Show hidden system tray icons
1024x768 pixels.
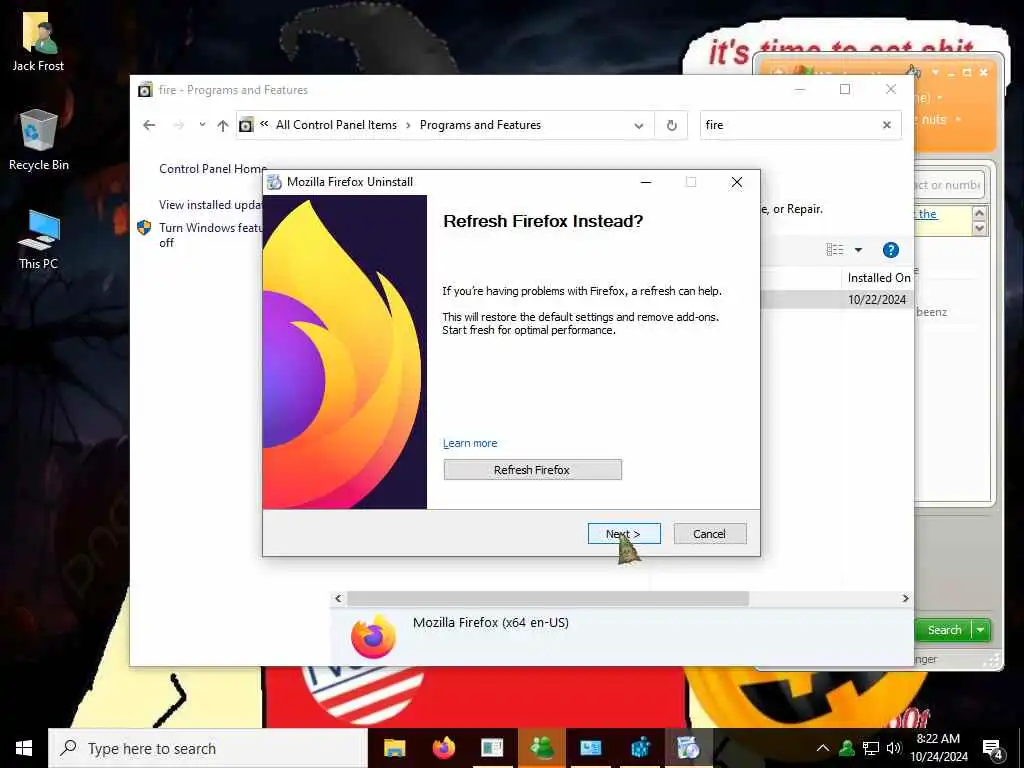(x=823, y=748)
